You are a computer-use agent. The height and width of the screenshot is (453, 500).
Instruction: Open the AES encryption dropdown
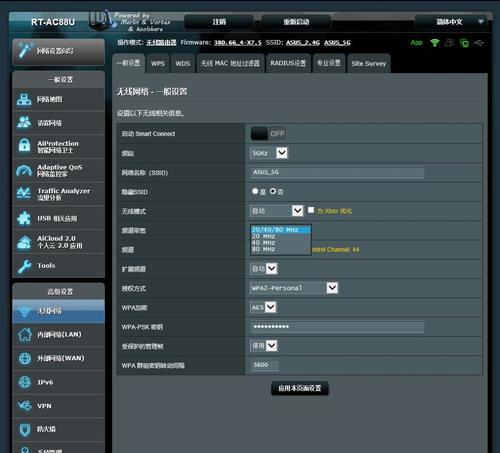pos(263,307)
